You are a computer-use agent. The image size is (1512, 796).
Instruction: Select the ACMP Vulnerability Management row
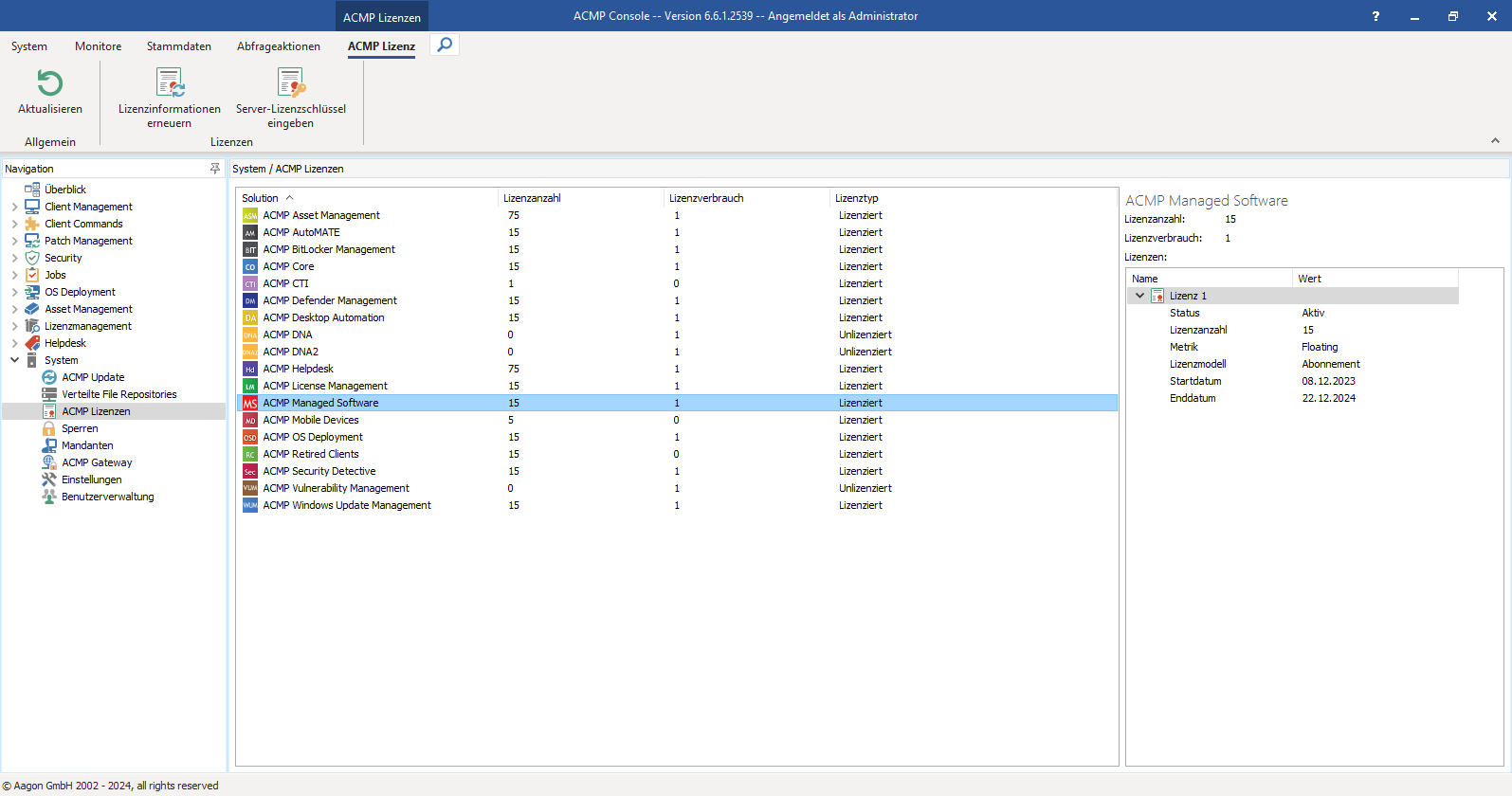pos(336,488)
